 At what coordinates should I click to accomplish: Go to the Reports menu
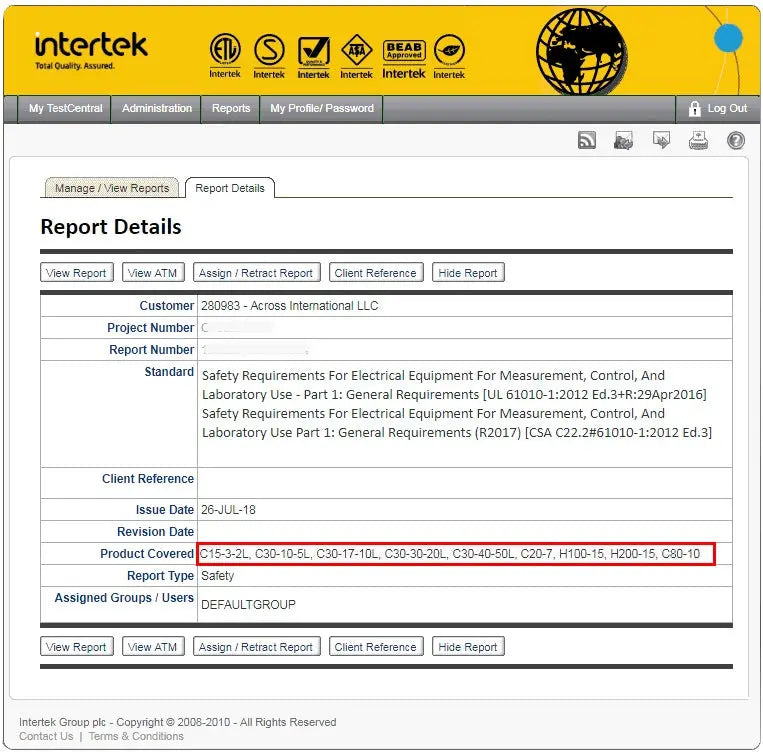click(231, 108)
